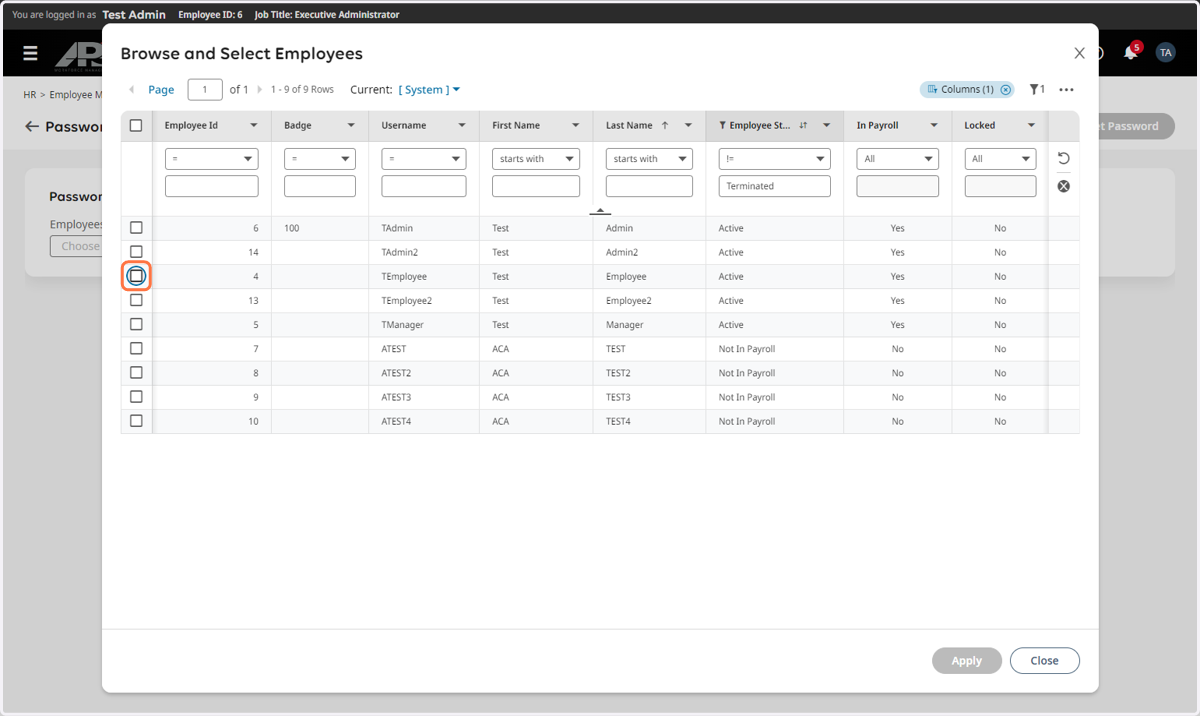The width and height of the screenshot is (1200, 716).
Task: Open the hamburger main menu
Action: coord(31,53)
